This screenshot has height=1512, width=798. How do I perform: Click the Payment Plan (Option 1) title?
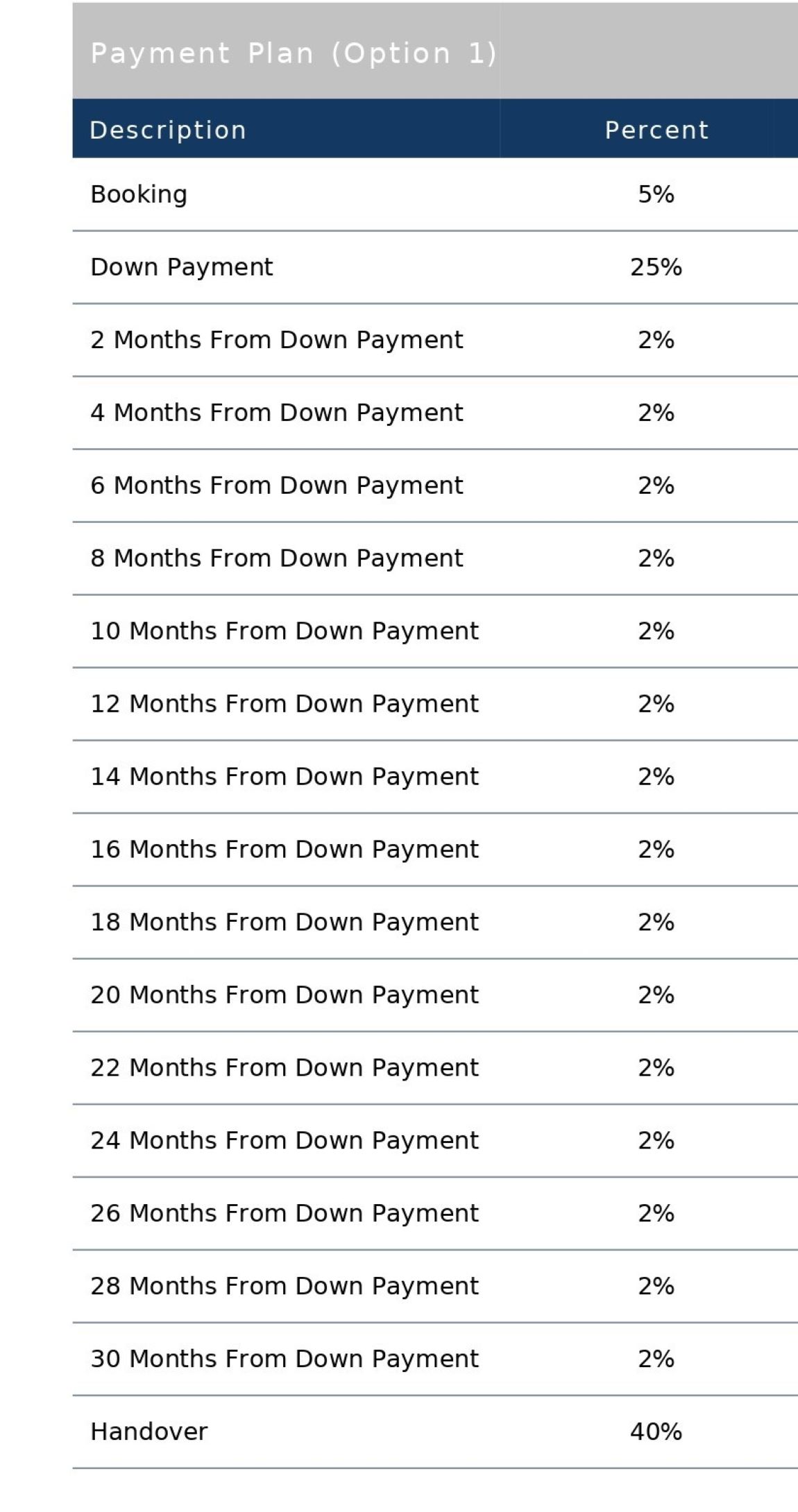pos(294,53)
